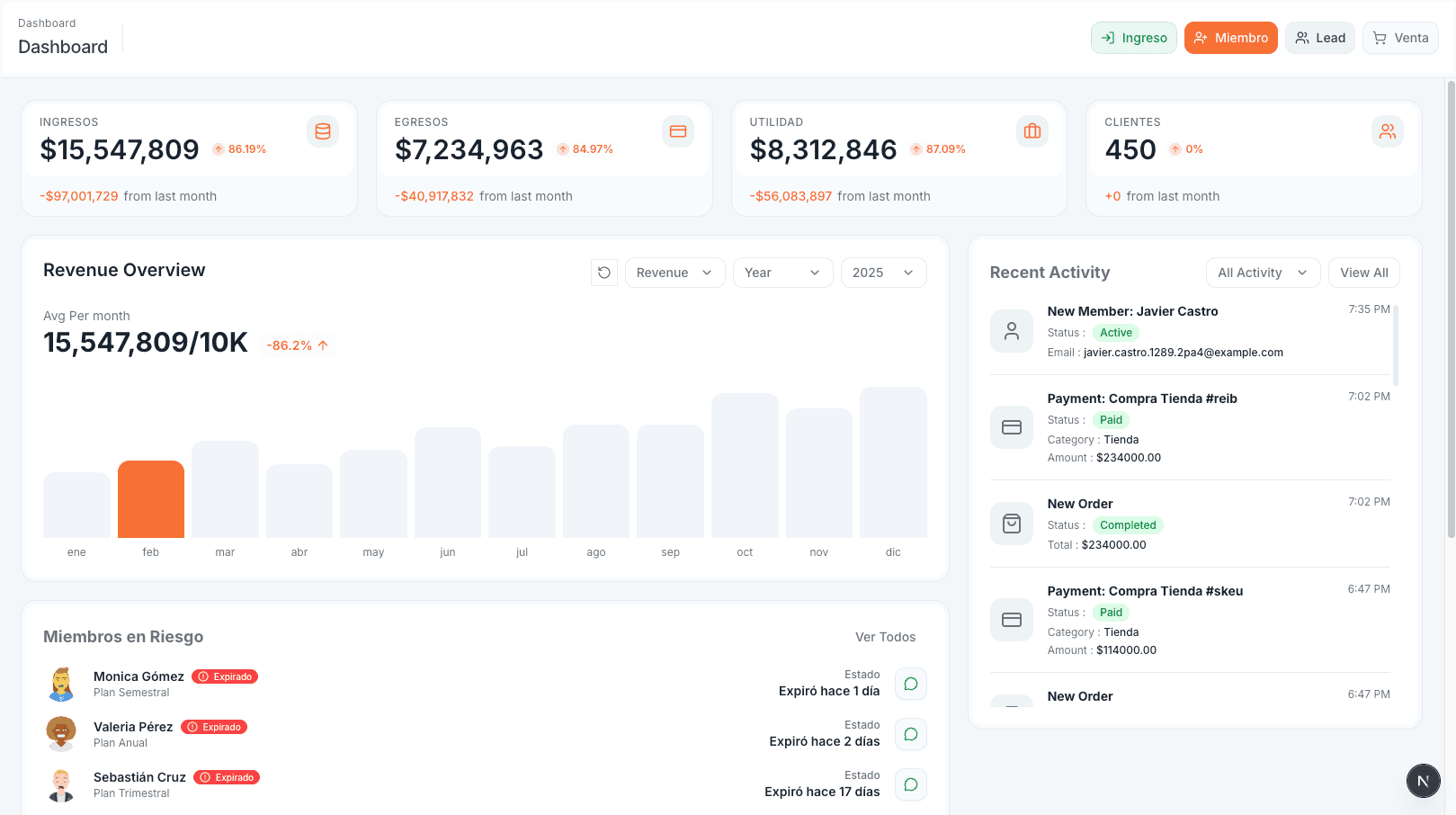The image size is (1456, 815).
Task: Click the View All button in Recent Activity
Action: tap(1363, 272)
